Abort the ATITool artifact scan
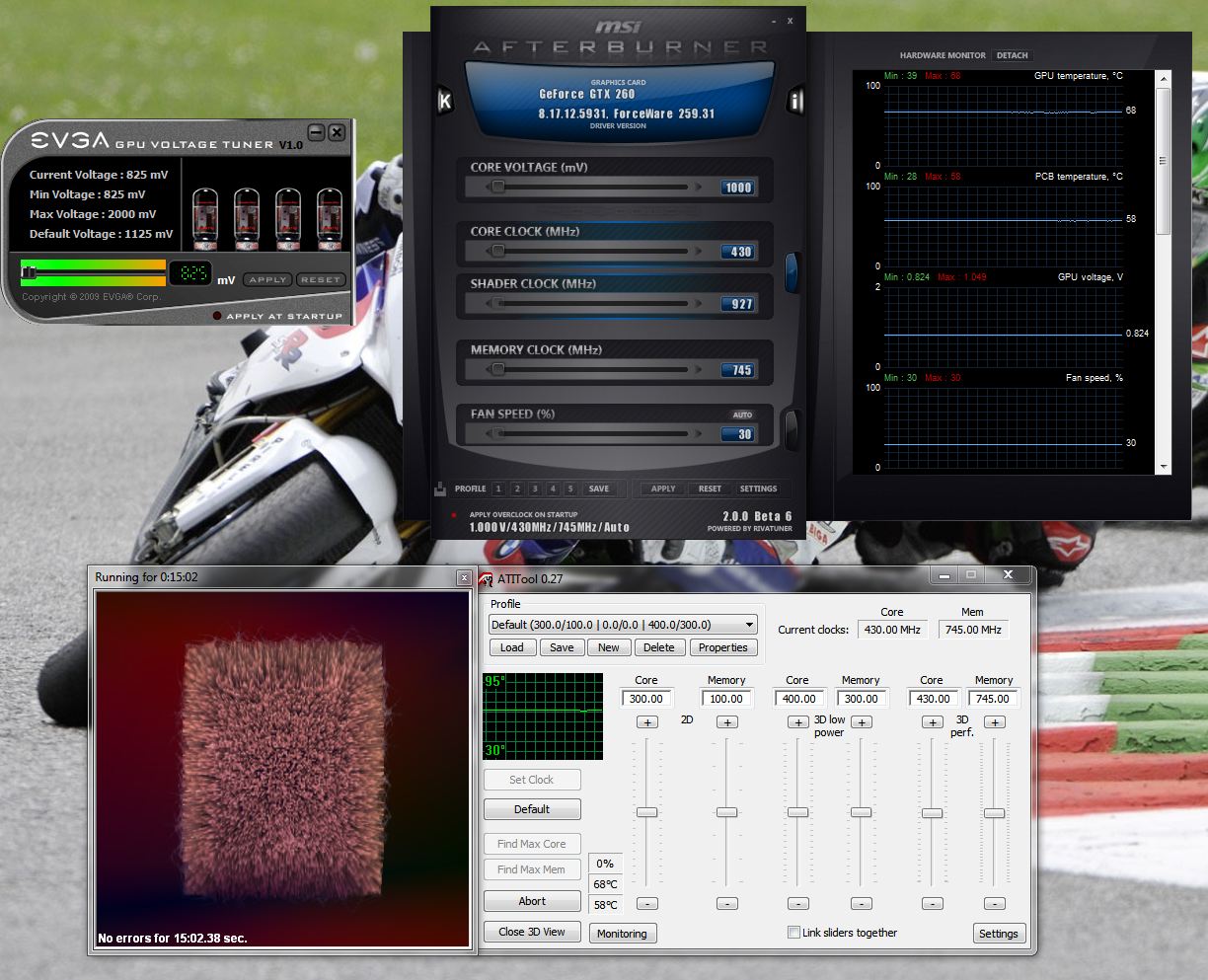 click(x=532, y=901)
